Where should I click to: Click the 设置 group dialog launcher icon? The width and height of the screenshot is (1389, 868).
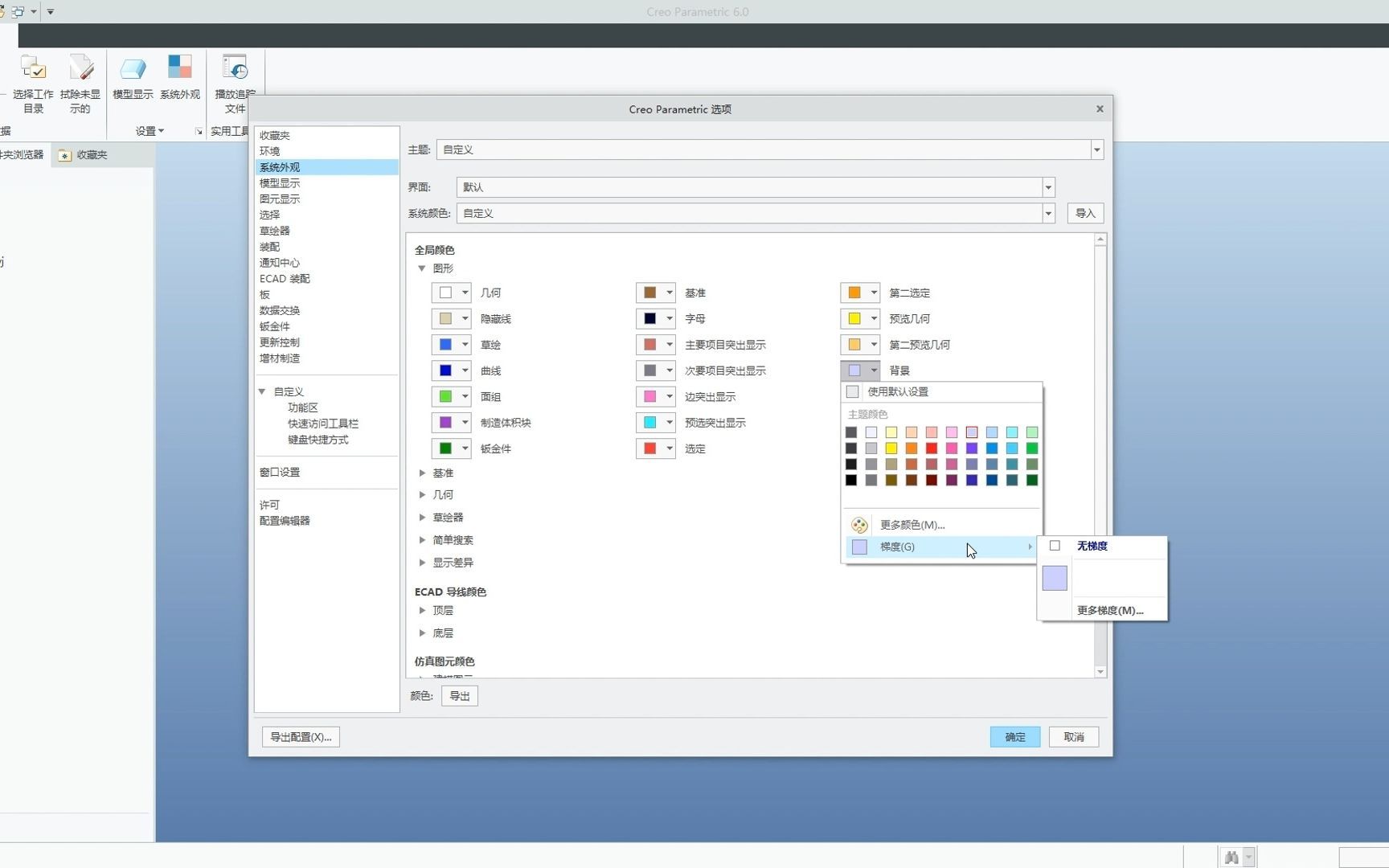tap(199, 131)
